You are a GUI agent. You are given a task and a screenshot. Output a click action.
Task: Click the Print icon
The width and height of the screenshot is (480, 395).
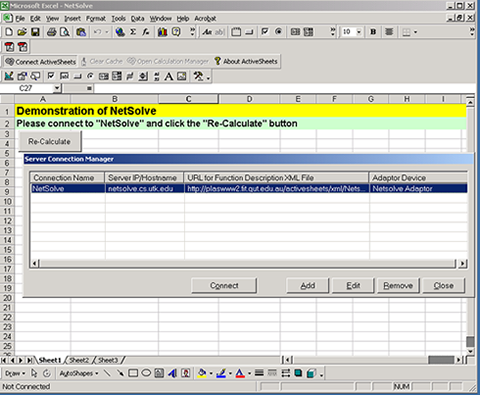[51, 32]
